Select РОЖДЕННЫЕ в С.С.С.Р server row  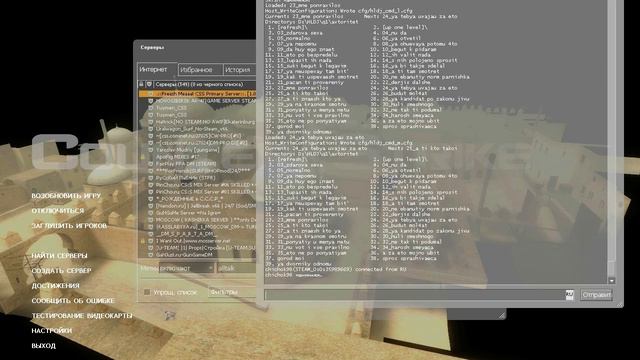(x=198, y=199)
